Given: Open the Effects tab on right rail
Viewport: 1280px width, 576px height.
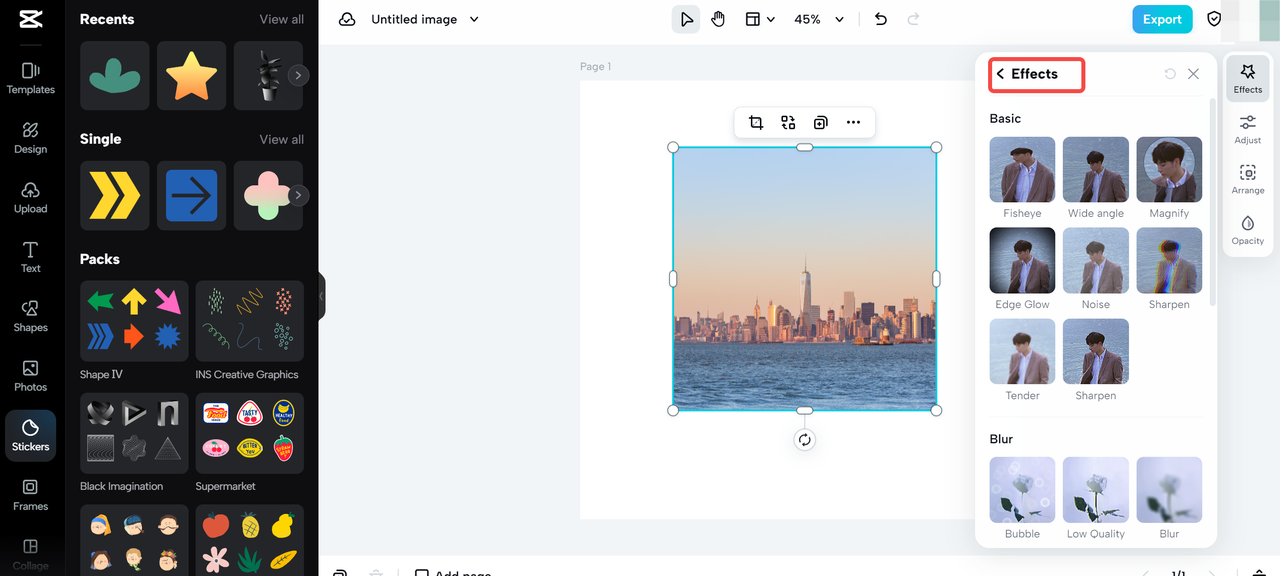Looking at the screenshot, I should tap(1247, 79).
